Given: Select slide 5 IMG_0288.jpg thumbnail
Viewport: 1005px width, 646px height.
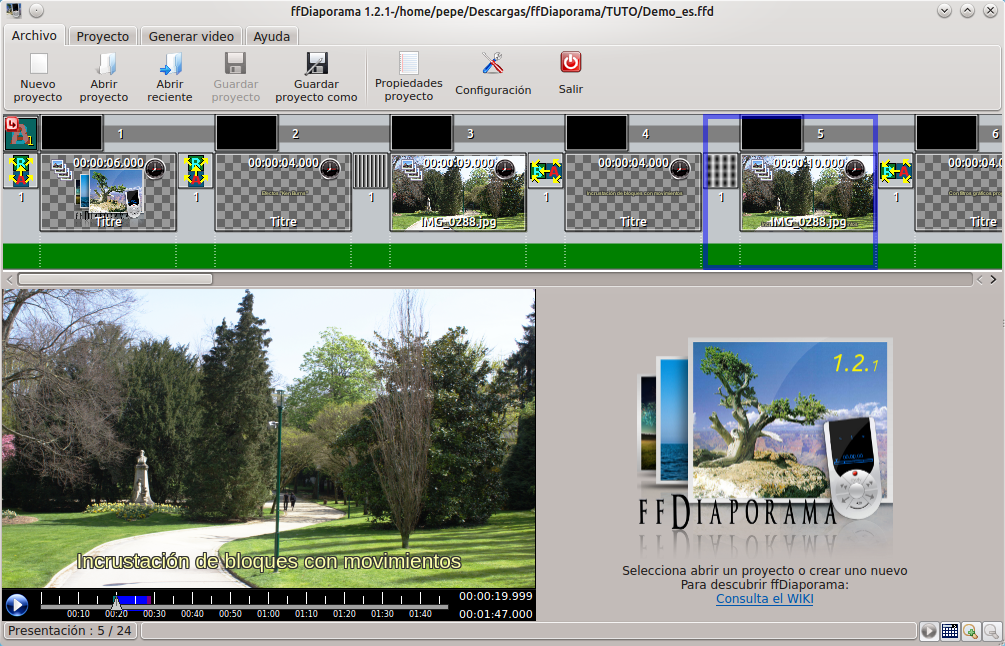Looking at the screenshot, I should coord(808,192).
